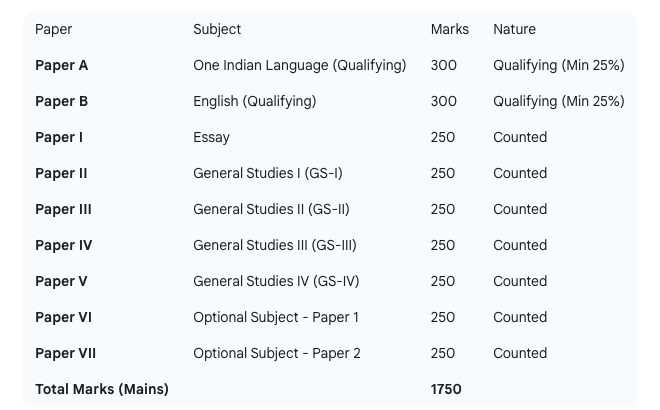
Task: Select "General Studies IV (GS-IV)" cell
Action: click(x=276, y=282)
